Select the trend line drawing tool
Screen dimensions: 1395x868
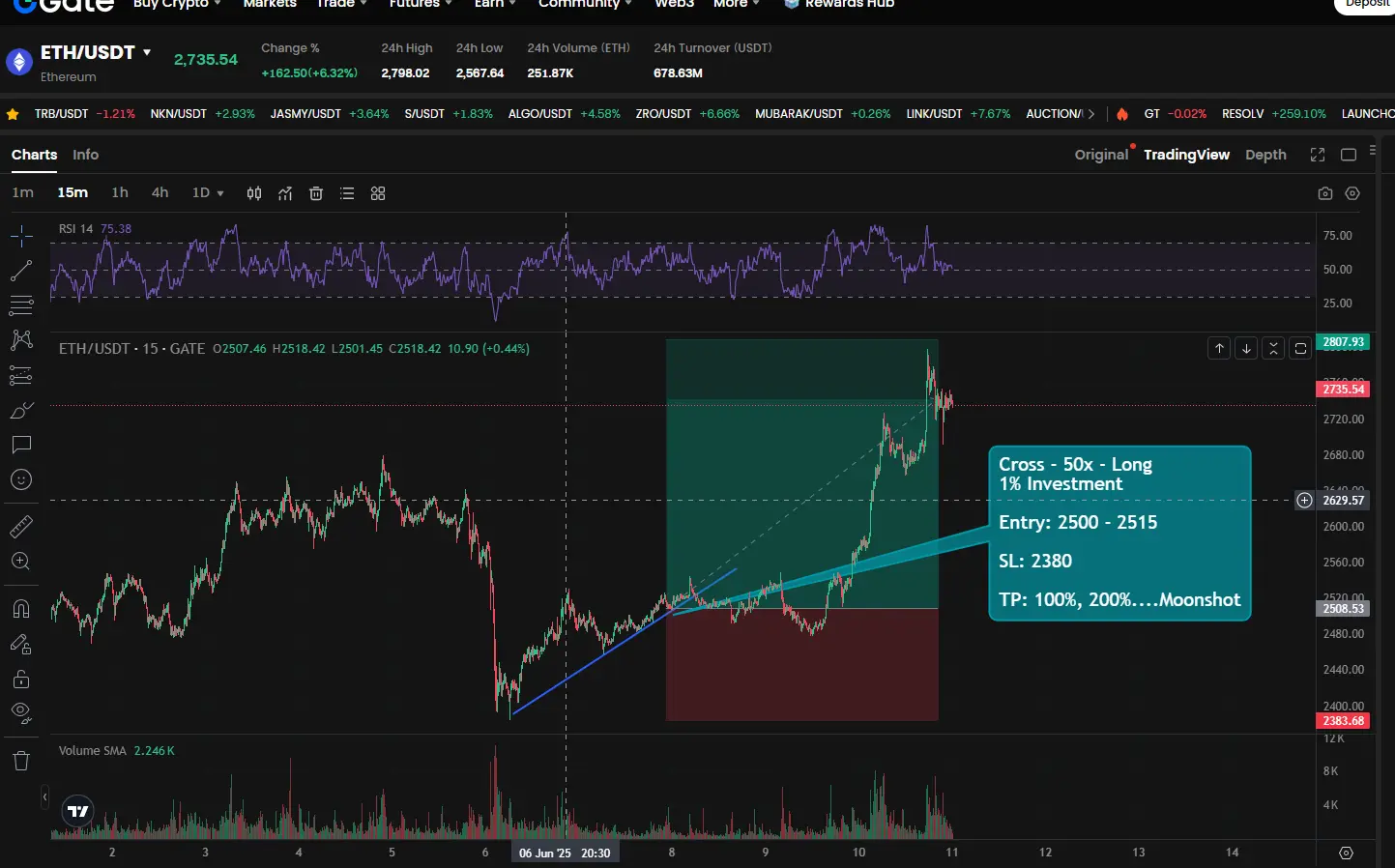click(x=21, y=271)
